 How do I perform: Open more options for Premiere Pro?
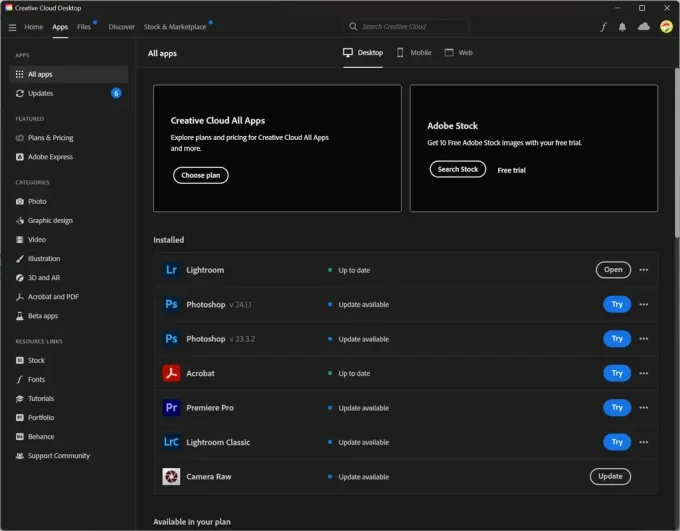point(643,408)
